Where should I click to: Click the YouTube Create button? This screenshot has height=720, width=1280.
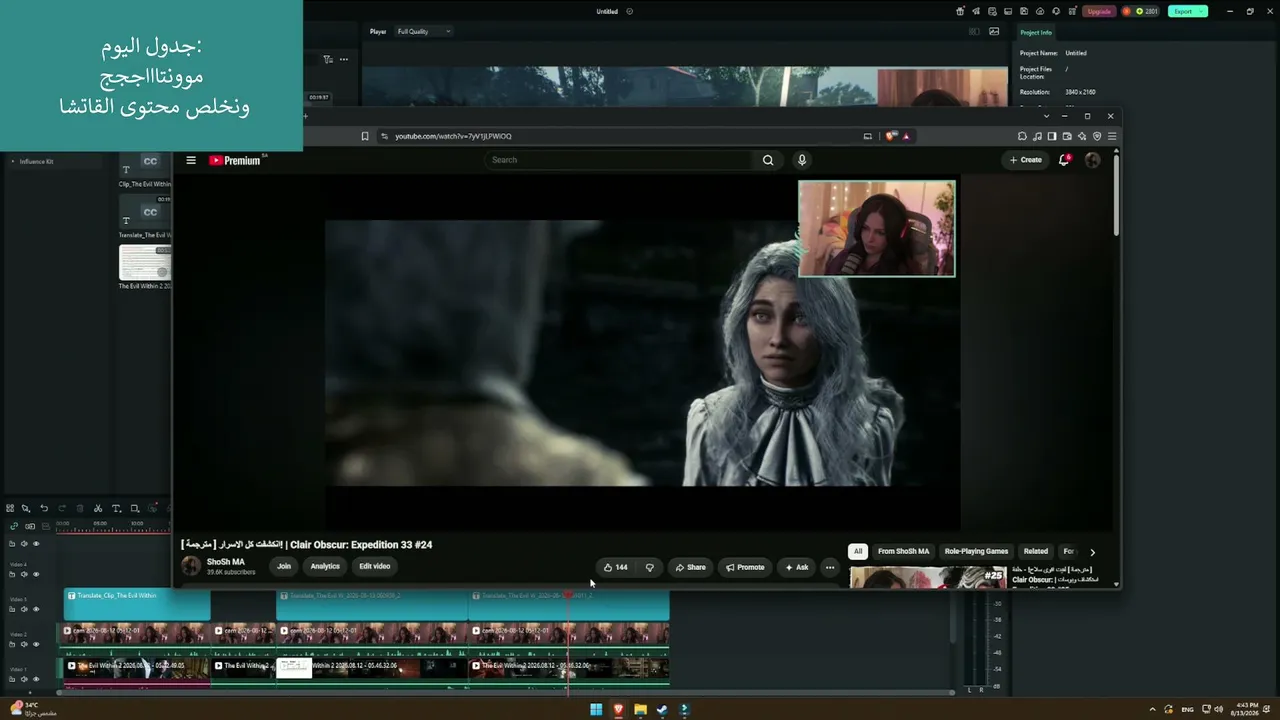click(1026, 160)
